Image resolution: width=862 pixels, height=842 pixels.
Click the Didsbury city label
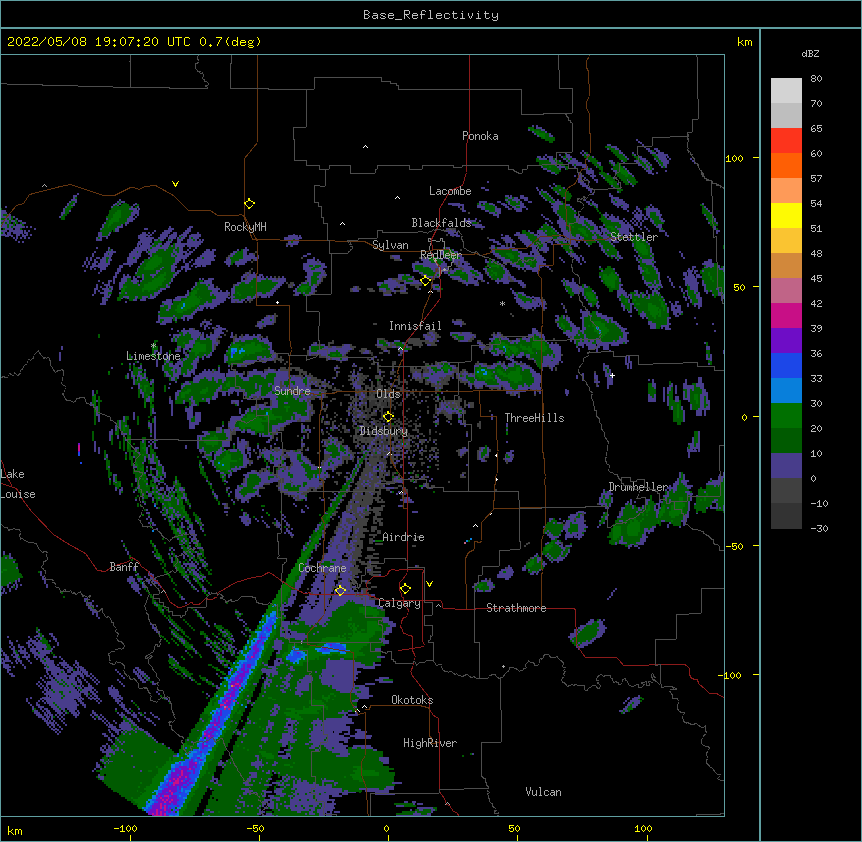384,431
